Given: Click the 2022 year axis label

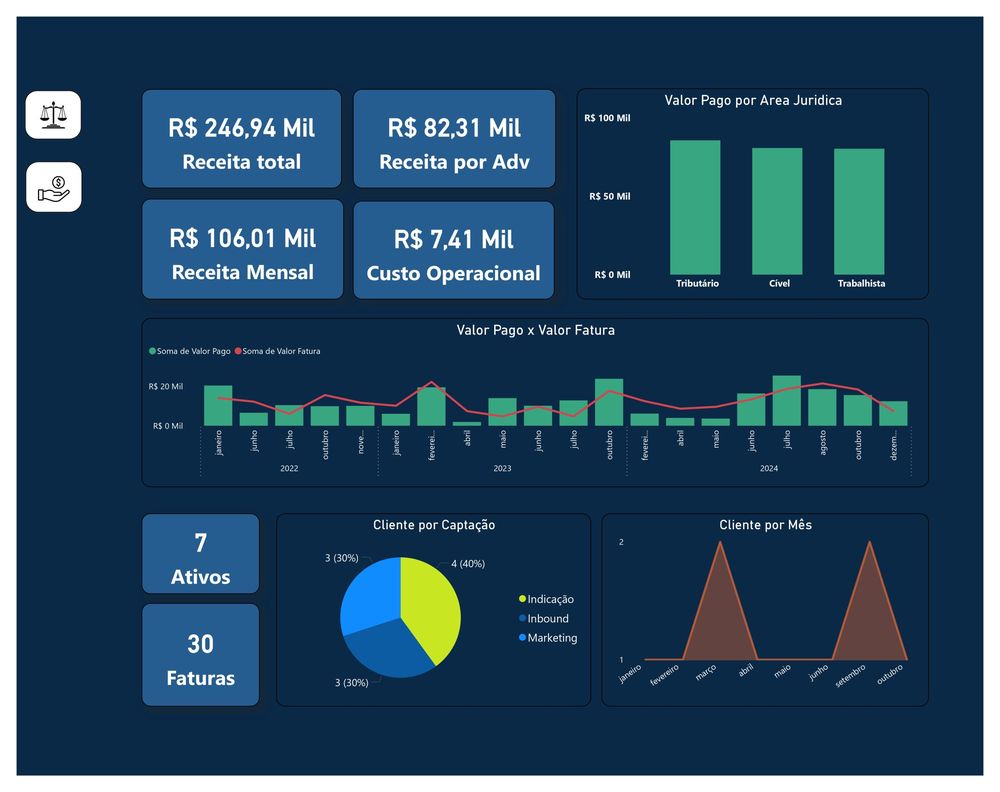Looking at the screenshot, I should pyautogui.click(x=289, y=468).
